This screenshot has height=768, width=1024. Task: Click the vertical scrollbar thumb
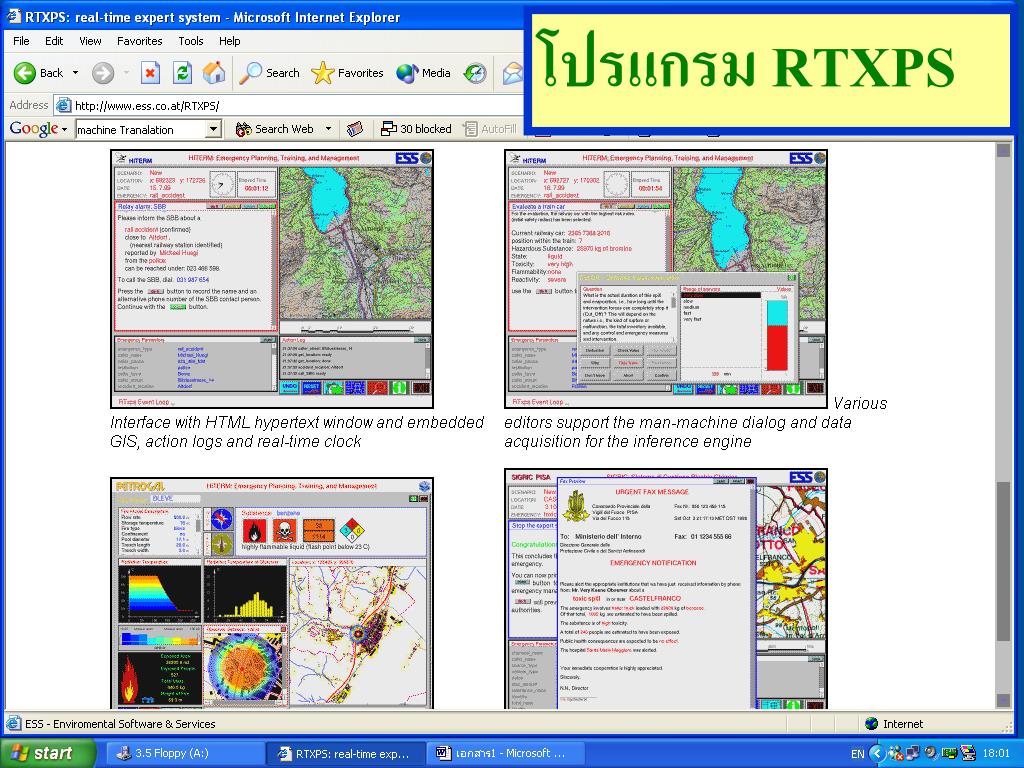[1003, 562]
